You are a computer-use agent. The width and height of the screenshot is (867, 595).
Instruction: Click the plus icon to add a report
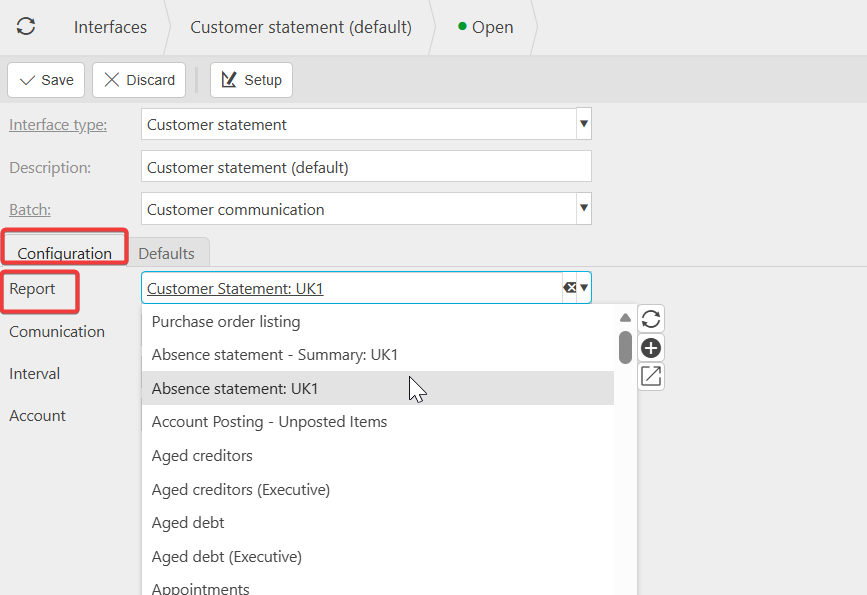point(651,348)
